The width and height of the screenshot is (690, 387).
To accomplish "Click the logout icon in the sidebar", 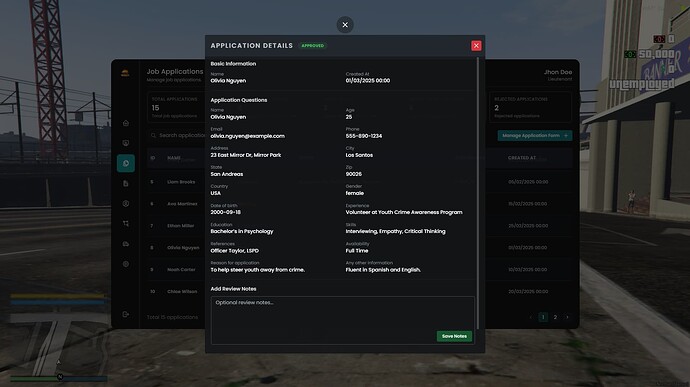I will 126,314.
